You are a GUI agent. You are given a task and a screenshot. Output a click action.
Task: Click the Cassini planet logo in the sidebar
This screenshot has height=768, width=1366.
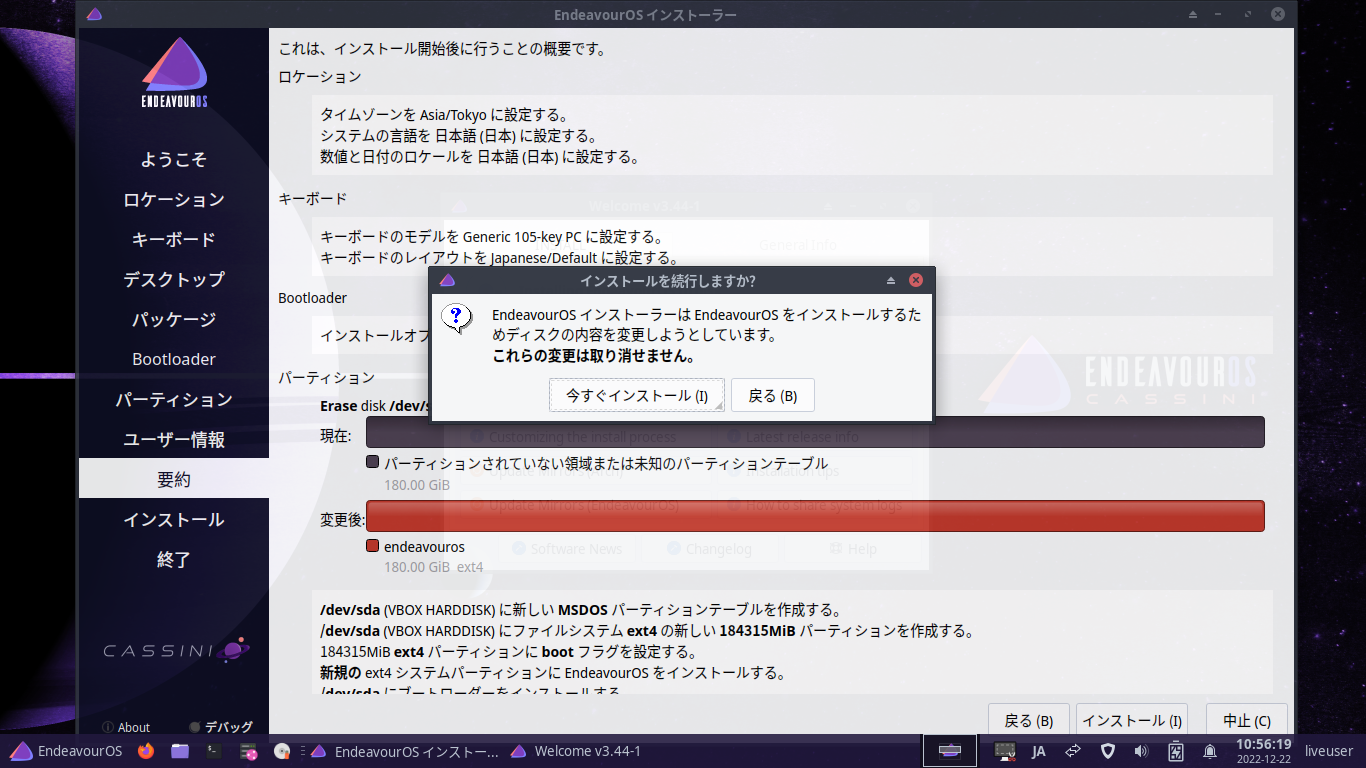[x=176, y=650]
